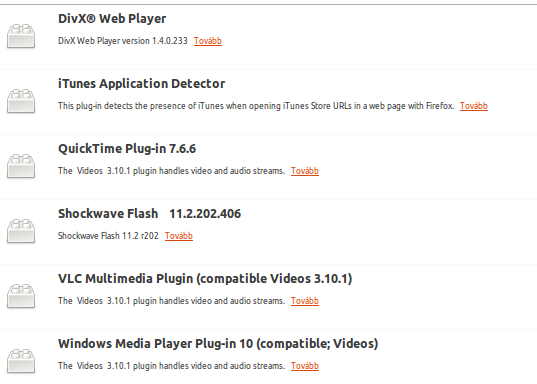Open the Tovább link for iTunes Application Detector
The width and height of the screenshot is (537, 384).
tap(474, 106)
